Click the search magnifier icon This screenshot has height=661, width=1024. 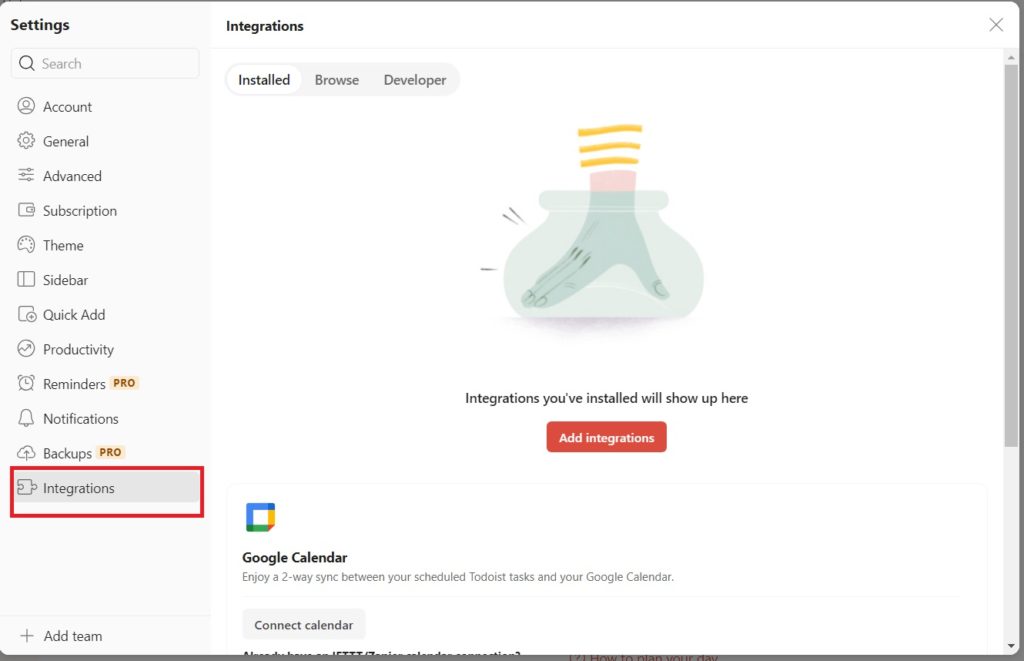(27, 63)
